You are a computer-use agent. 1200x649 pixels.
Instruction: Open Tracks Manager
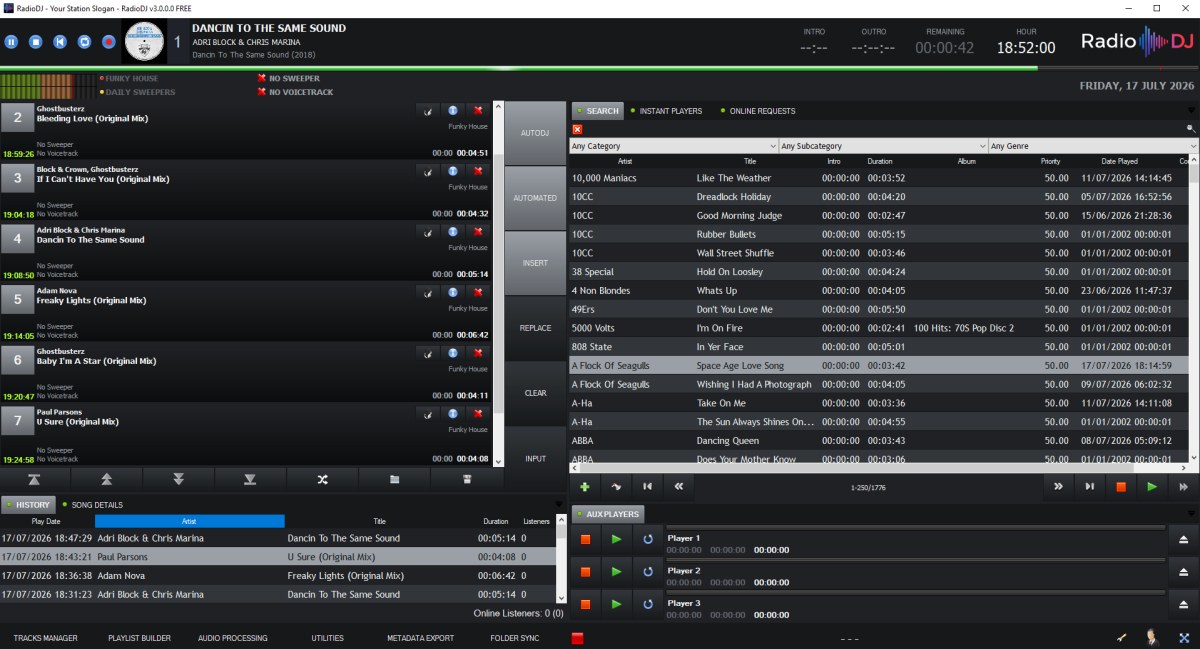coord(45,638)
